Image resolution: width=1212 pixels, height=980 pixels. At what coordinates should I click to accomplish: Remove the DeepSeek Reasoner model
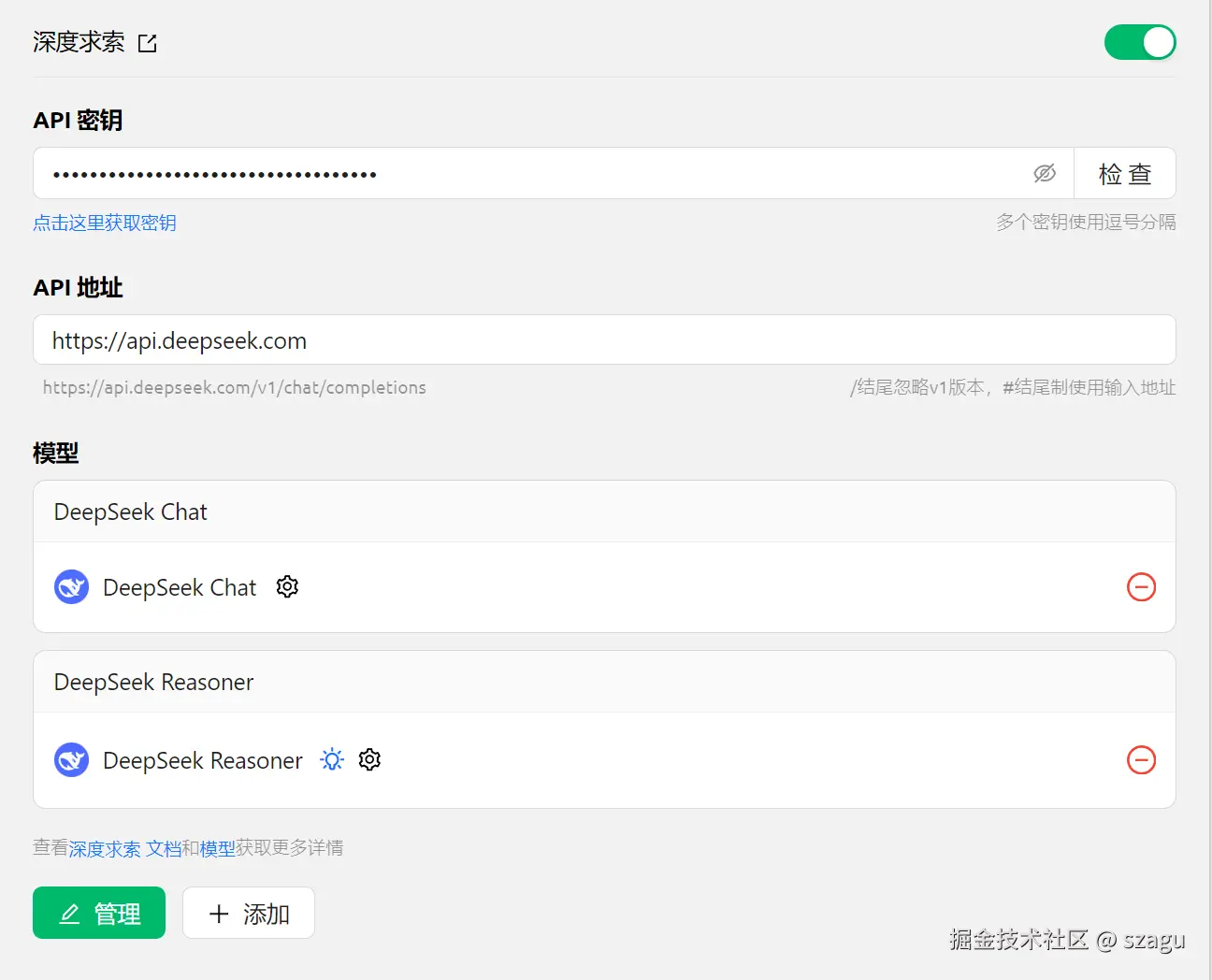click(1141, 759)
